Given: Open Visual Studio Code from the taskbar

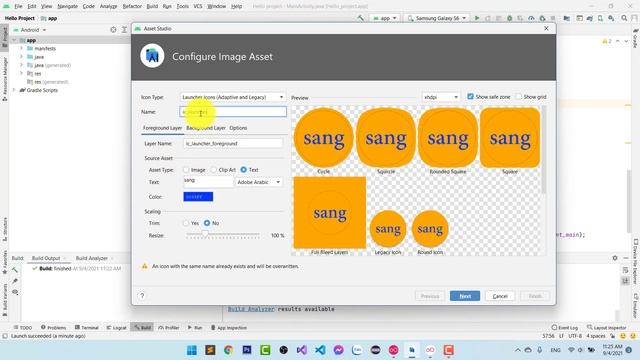Looking at the screenshot, I should click(320, 350).
